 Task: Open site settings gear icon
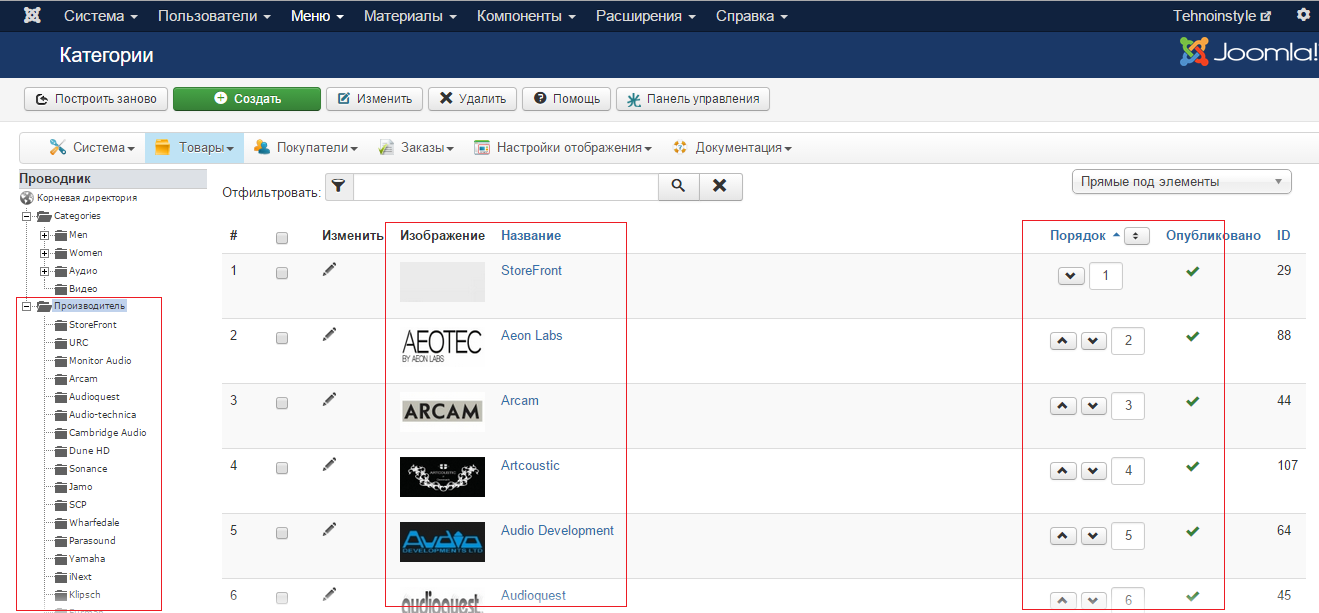tap(1303, 15)
